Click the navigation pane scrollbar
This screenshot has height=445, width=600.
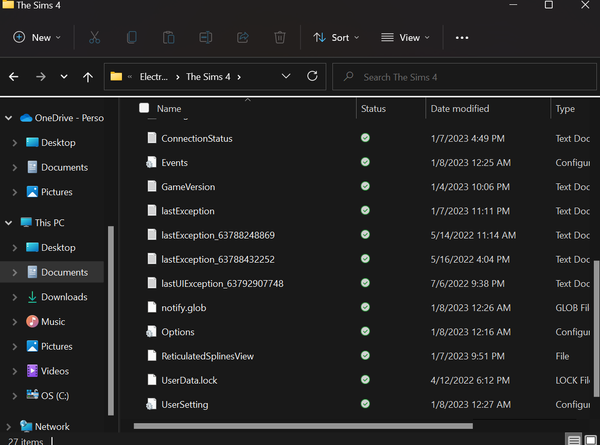pyautogui.click(x=111, y=320)
